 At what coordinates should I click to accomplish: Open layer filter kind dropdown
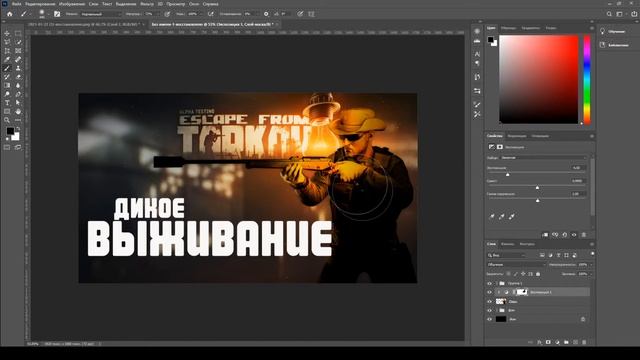(507, 256)
